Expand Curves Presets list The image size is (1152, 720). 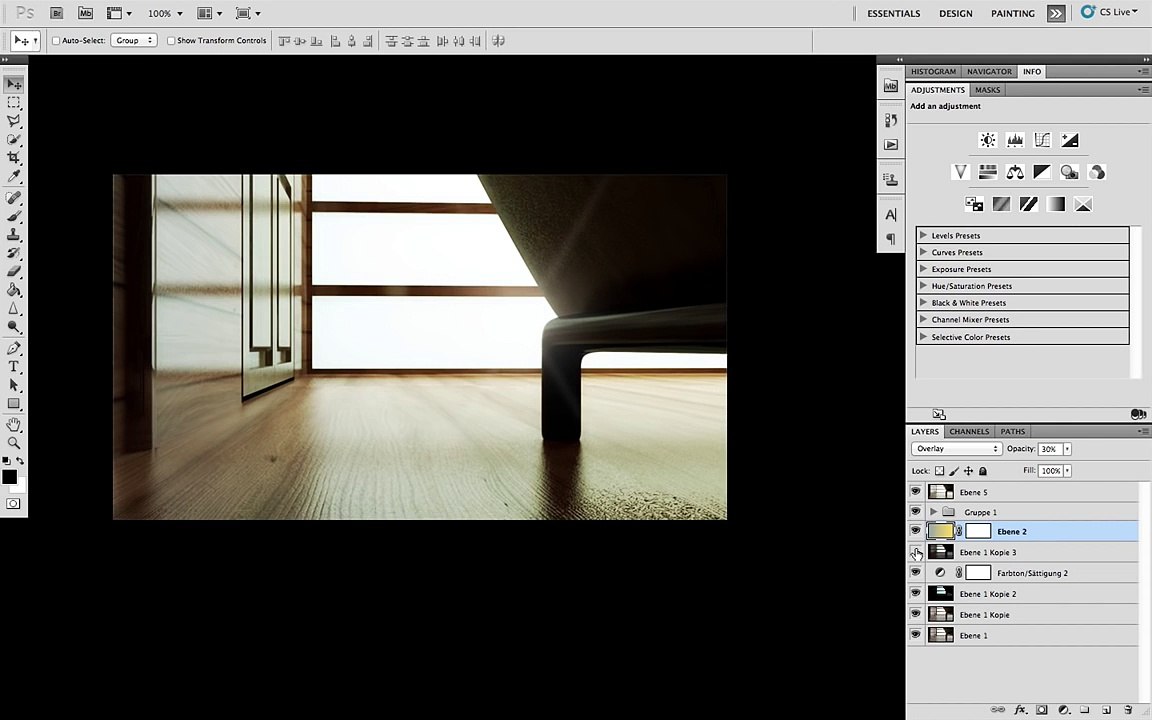click(924, 252)
